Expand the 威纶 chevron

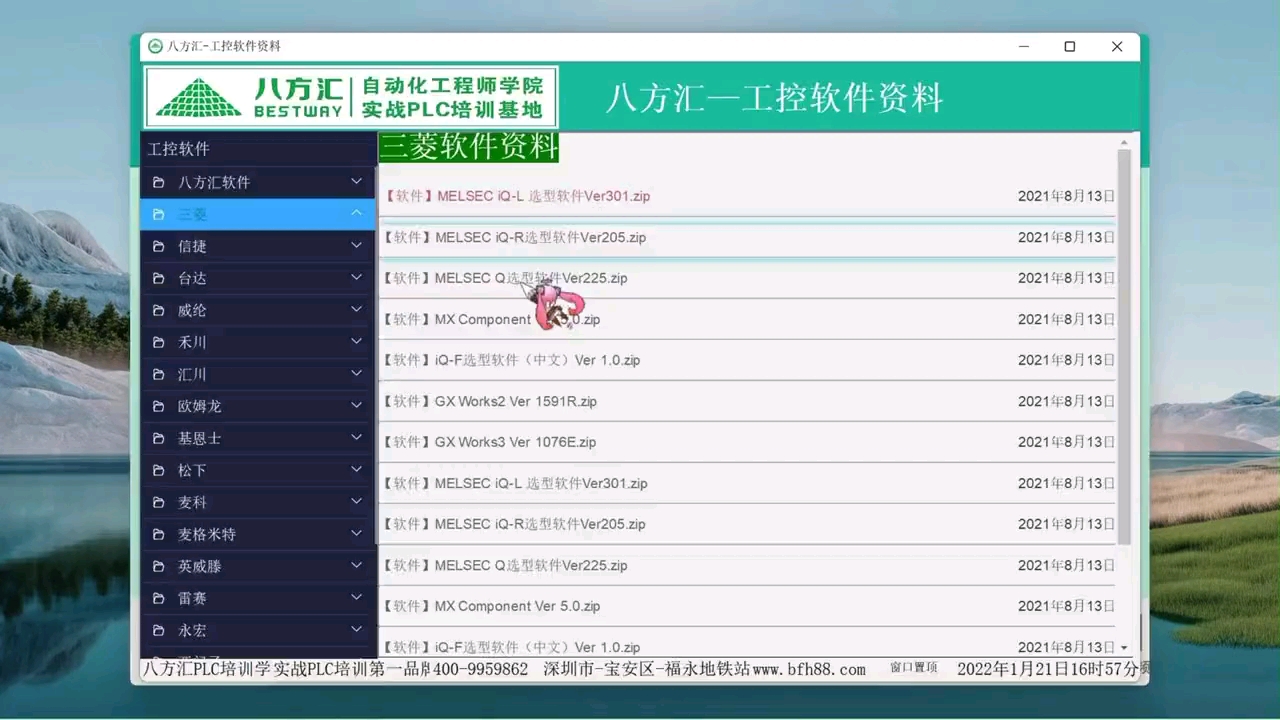pos(356,309)
